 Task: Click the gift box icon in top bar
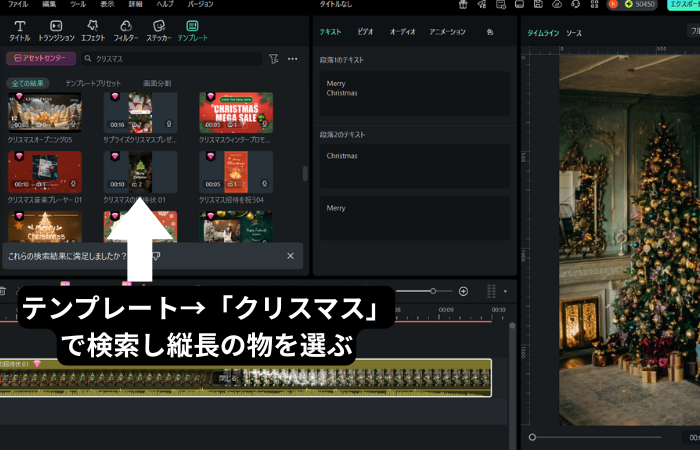(x=463, y=4)
